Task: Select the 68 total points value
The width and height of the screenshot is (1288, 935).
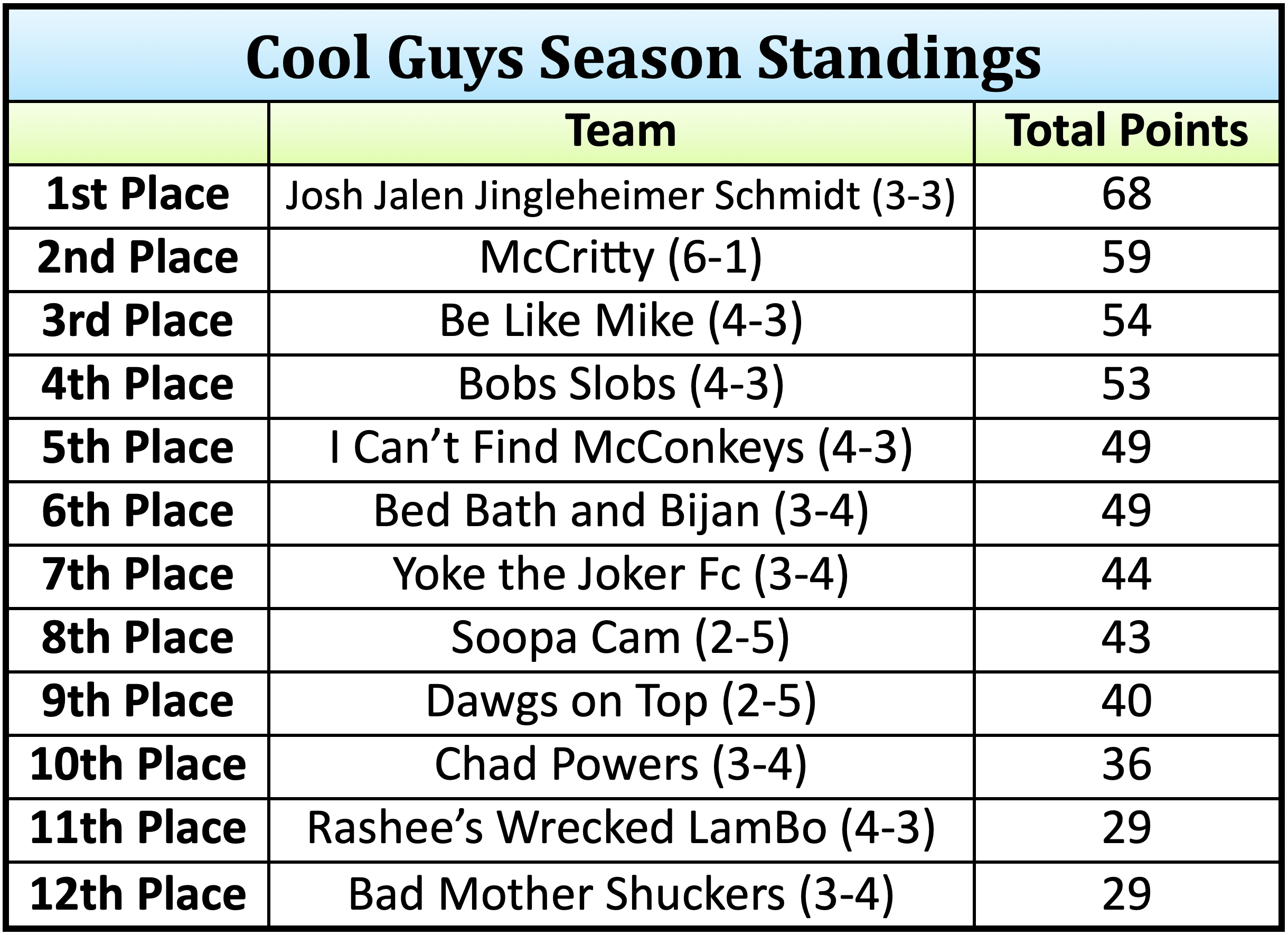Action: point(1126,195)
